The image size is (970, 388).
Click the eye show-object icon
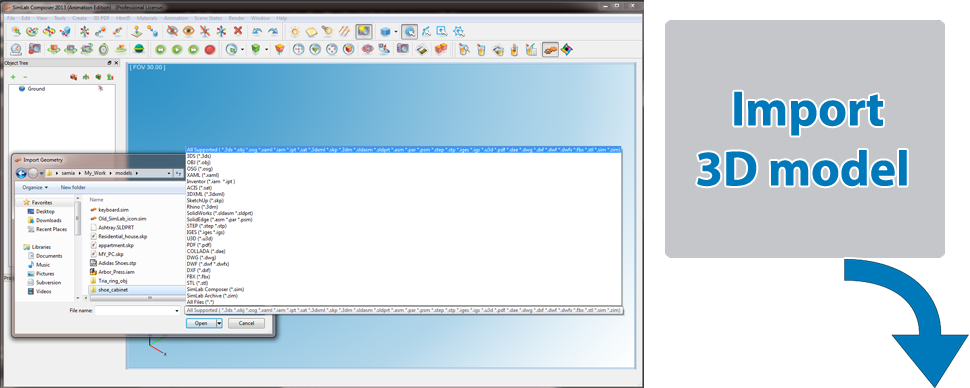click(188, 30)
